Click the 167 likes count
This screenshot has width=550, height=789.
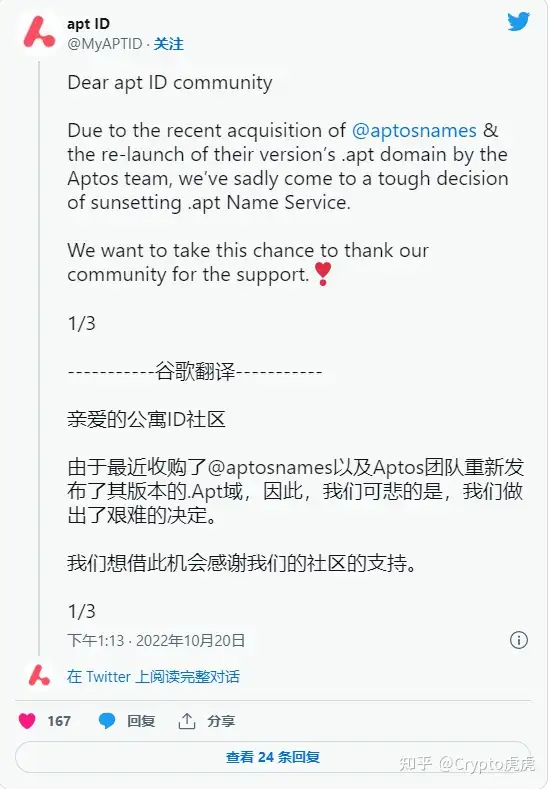click(59, 721)
